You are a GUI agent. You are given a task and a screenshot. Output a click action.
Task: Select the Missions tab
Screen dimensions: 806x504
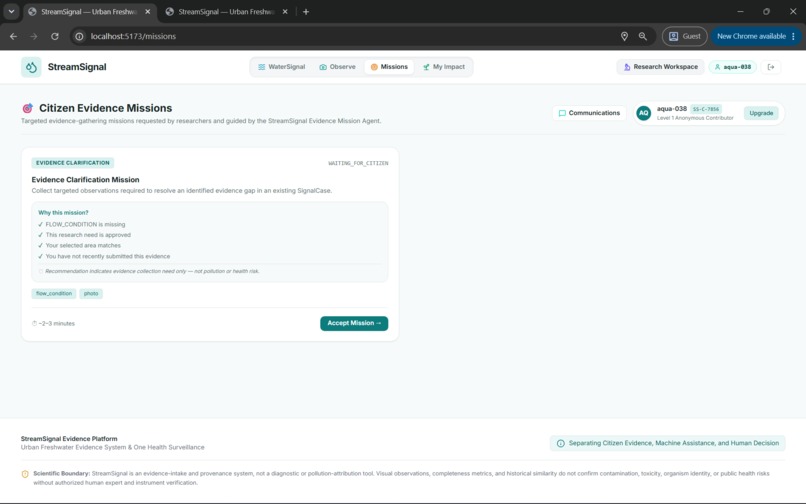[x=389, y=67]
